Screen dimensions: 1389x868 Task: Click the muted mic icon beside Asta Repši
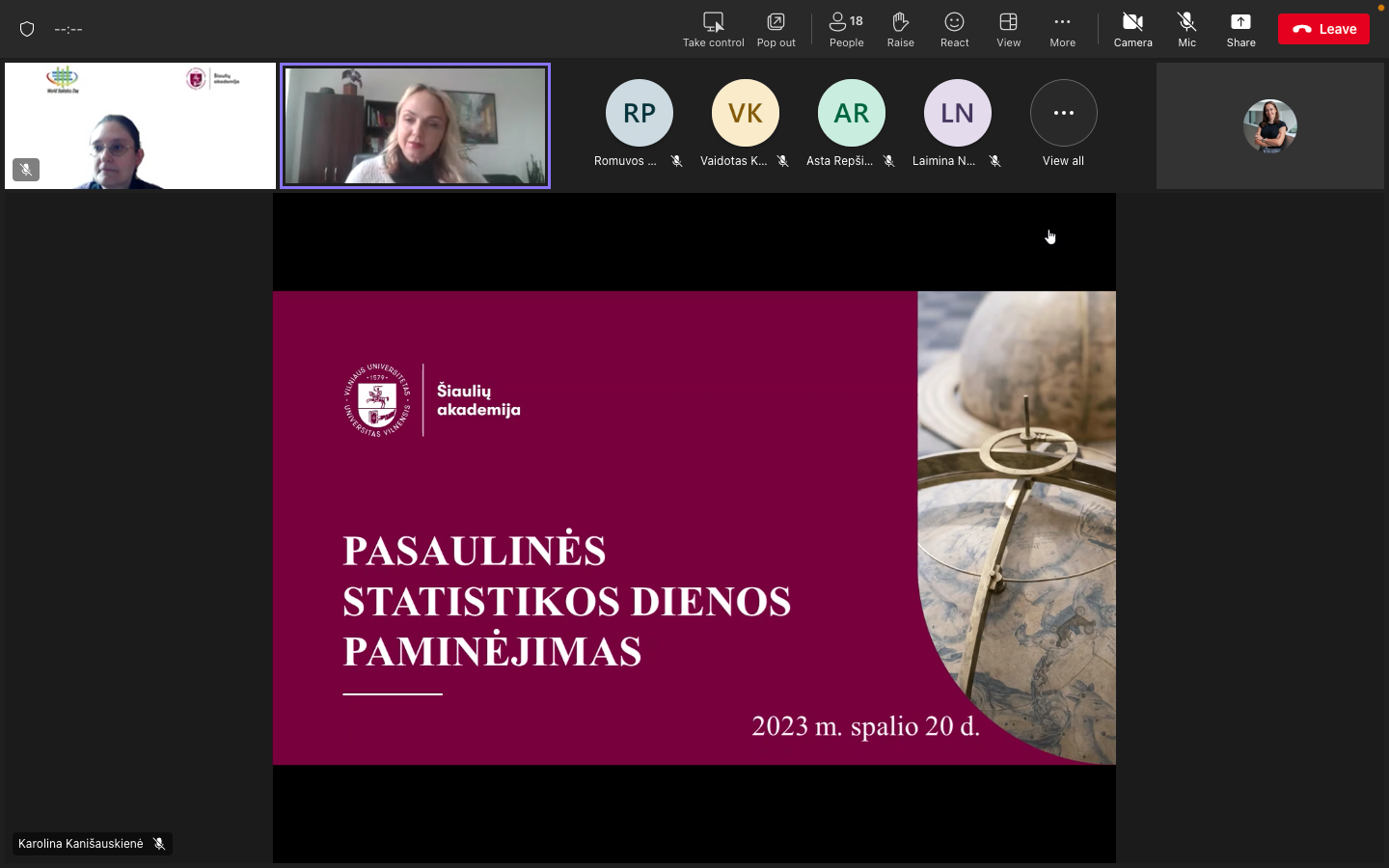click(x=888, y=161)
